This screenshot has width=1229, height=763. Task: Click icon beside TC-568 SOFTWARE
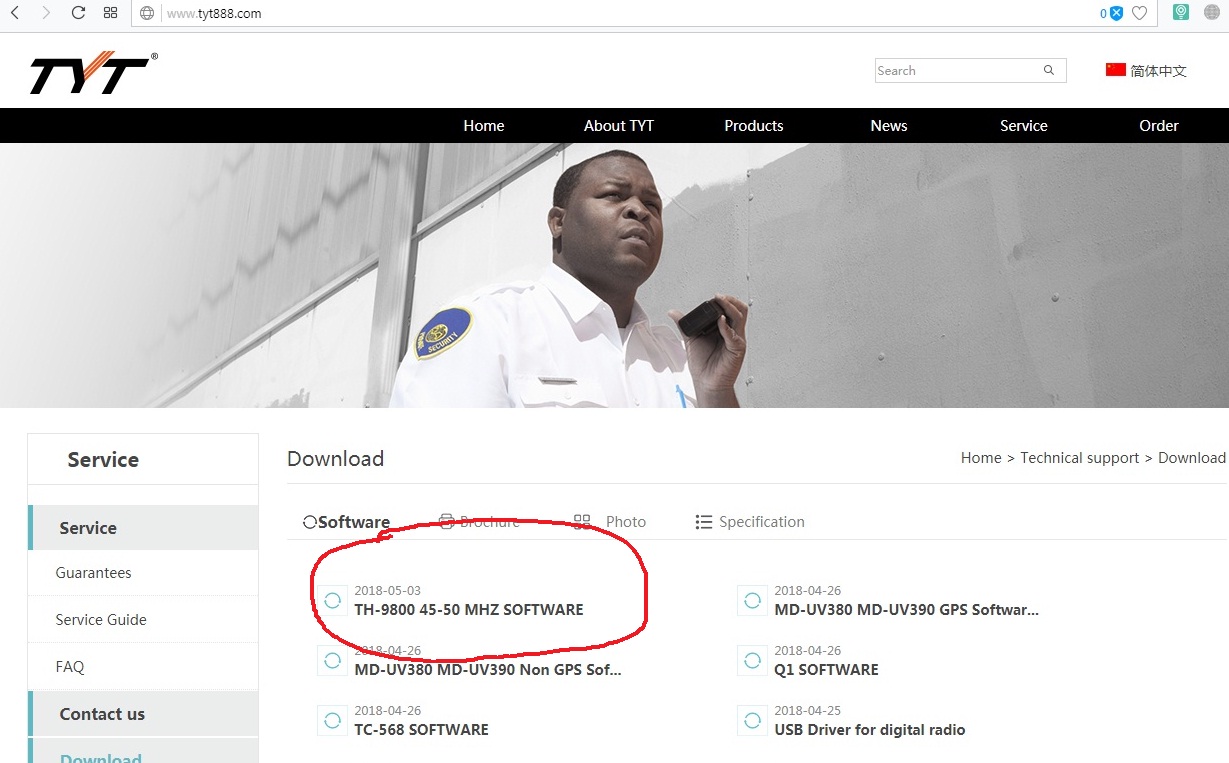click(332, 721)
